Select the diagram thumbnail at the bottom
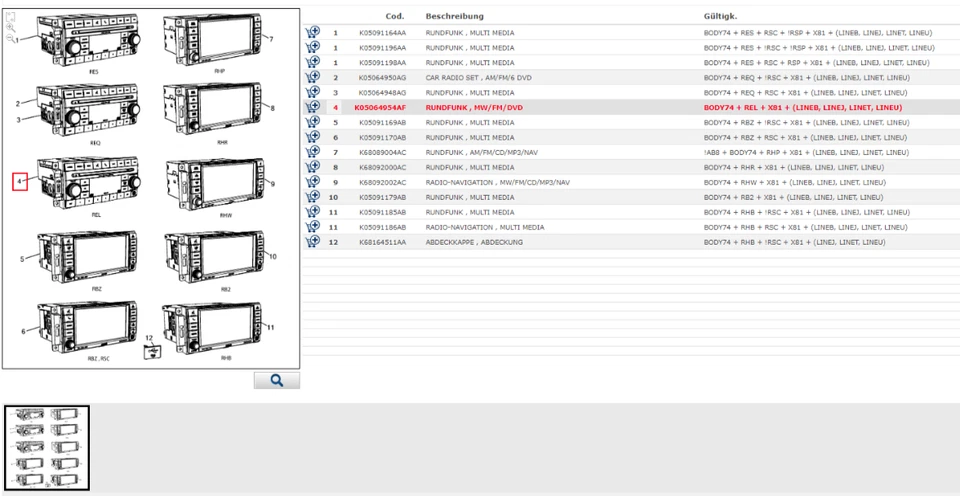The height and width of the screenshot is (496, 960). [x=47, y=448]
